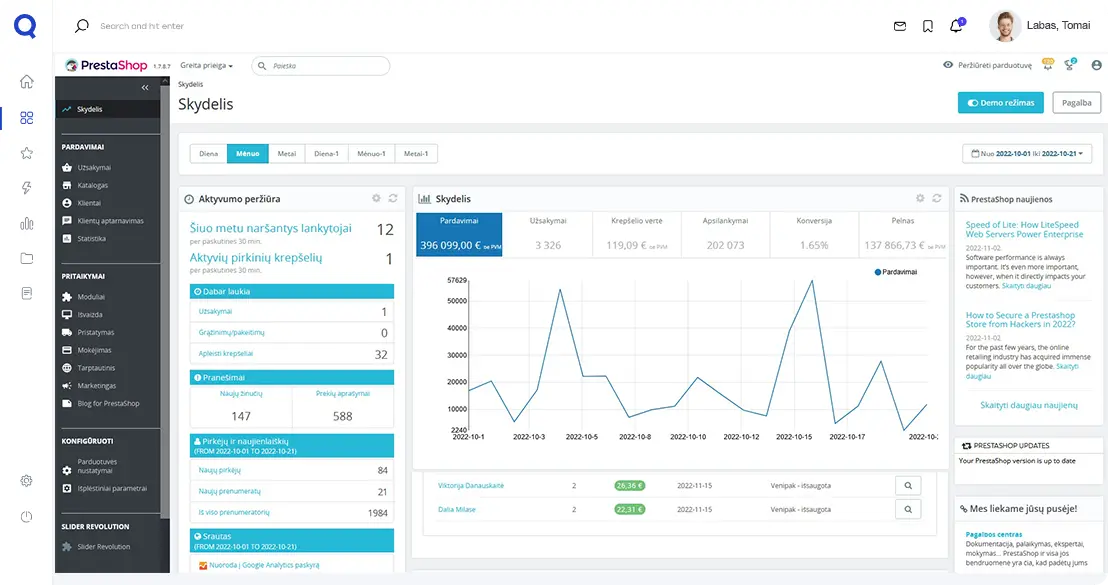1108x585 pixels.
Task: Open the bookmark icon in top bar
Action: (x=928, y=26)
